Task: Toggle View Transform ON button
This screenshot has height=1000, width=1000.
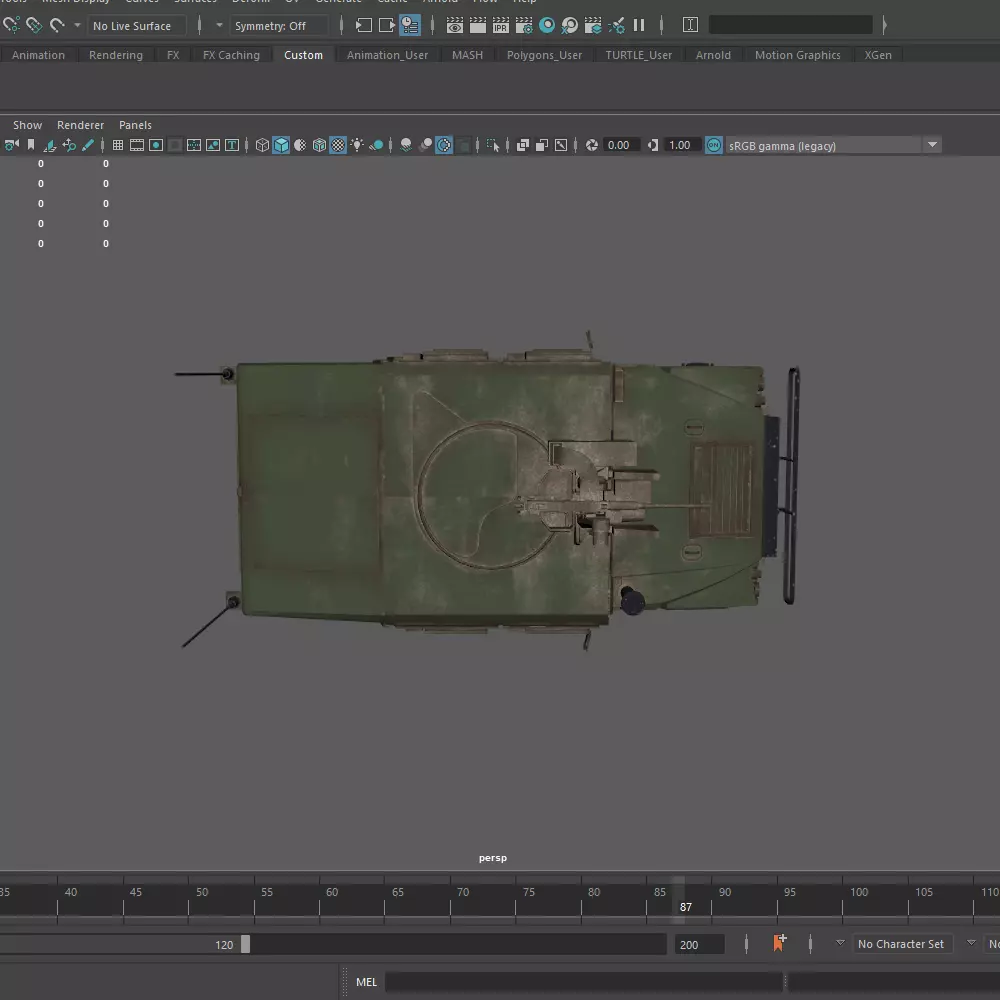Action: point(714,145)
